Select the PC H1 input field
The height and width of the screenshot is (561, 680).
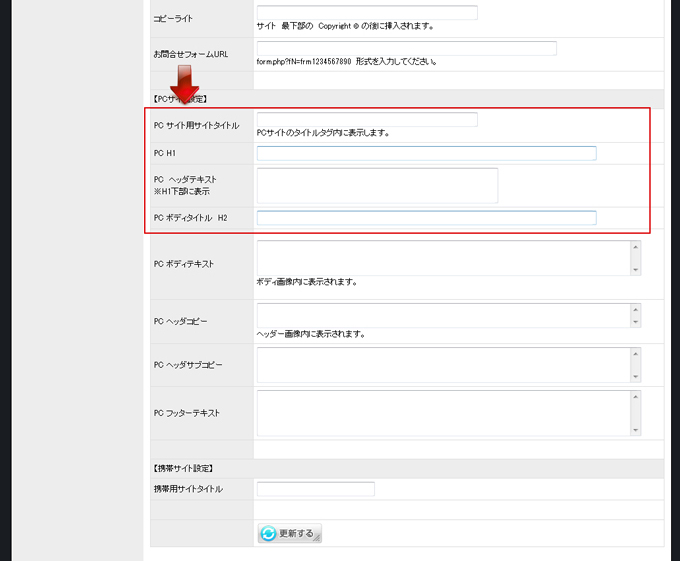click(x=426, y=153)
